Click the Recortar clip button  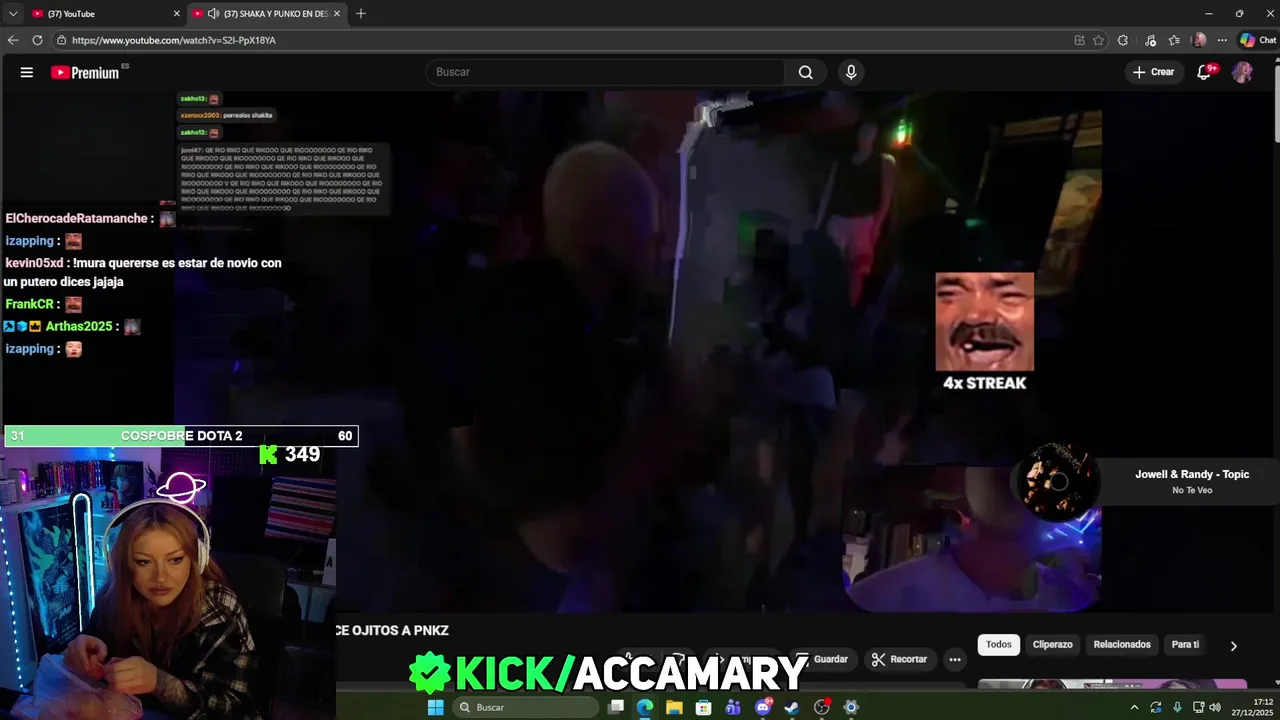(899, 659)
